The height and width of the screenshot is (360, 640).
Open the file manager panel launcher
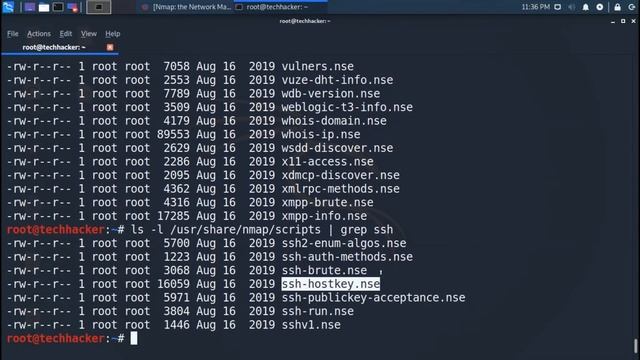[44, 7]
